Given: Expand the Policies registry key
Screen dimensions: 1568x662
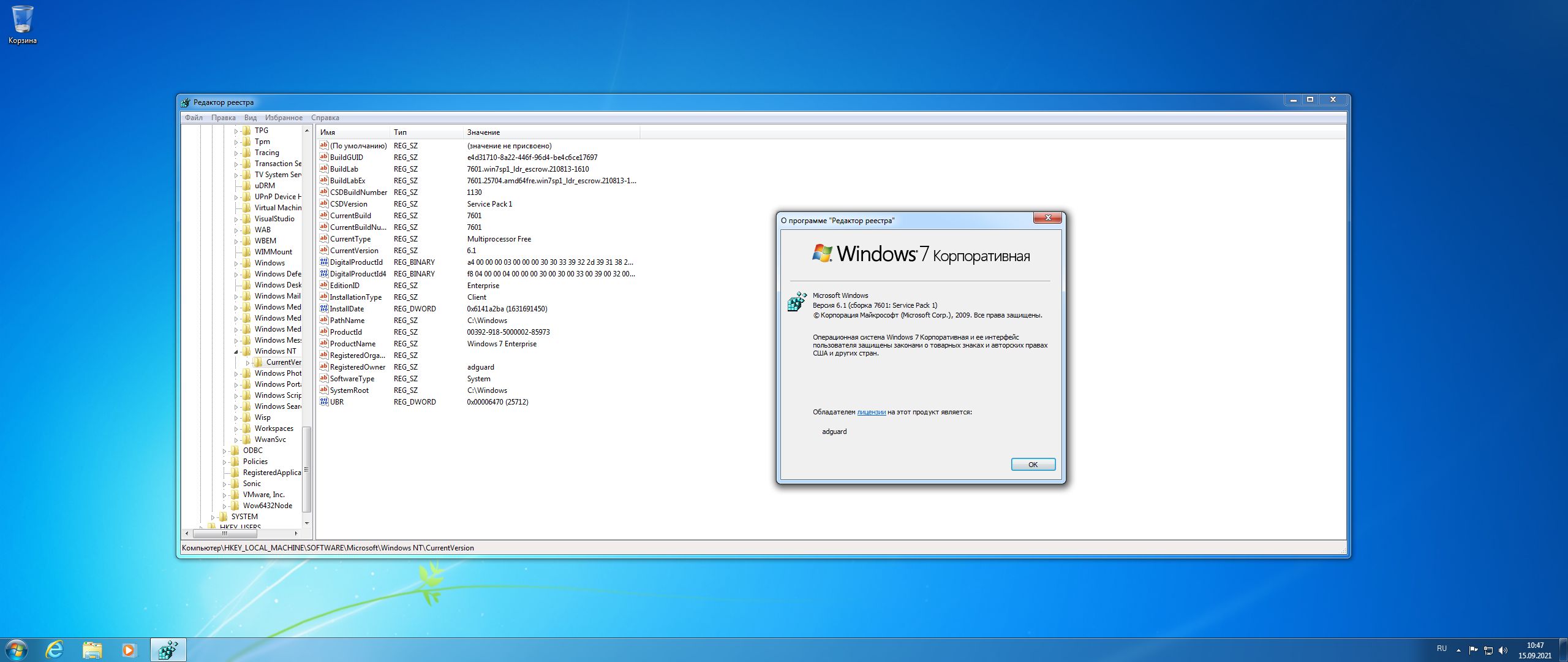Looking at the screenshot, I should (x=224, y=462).
